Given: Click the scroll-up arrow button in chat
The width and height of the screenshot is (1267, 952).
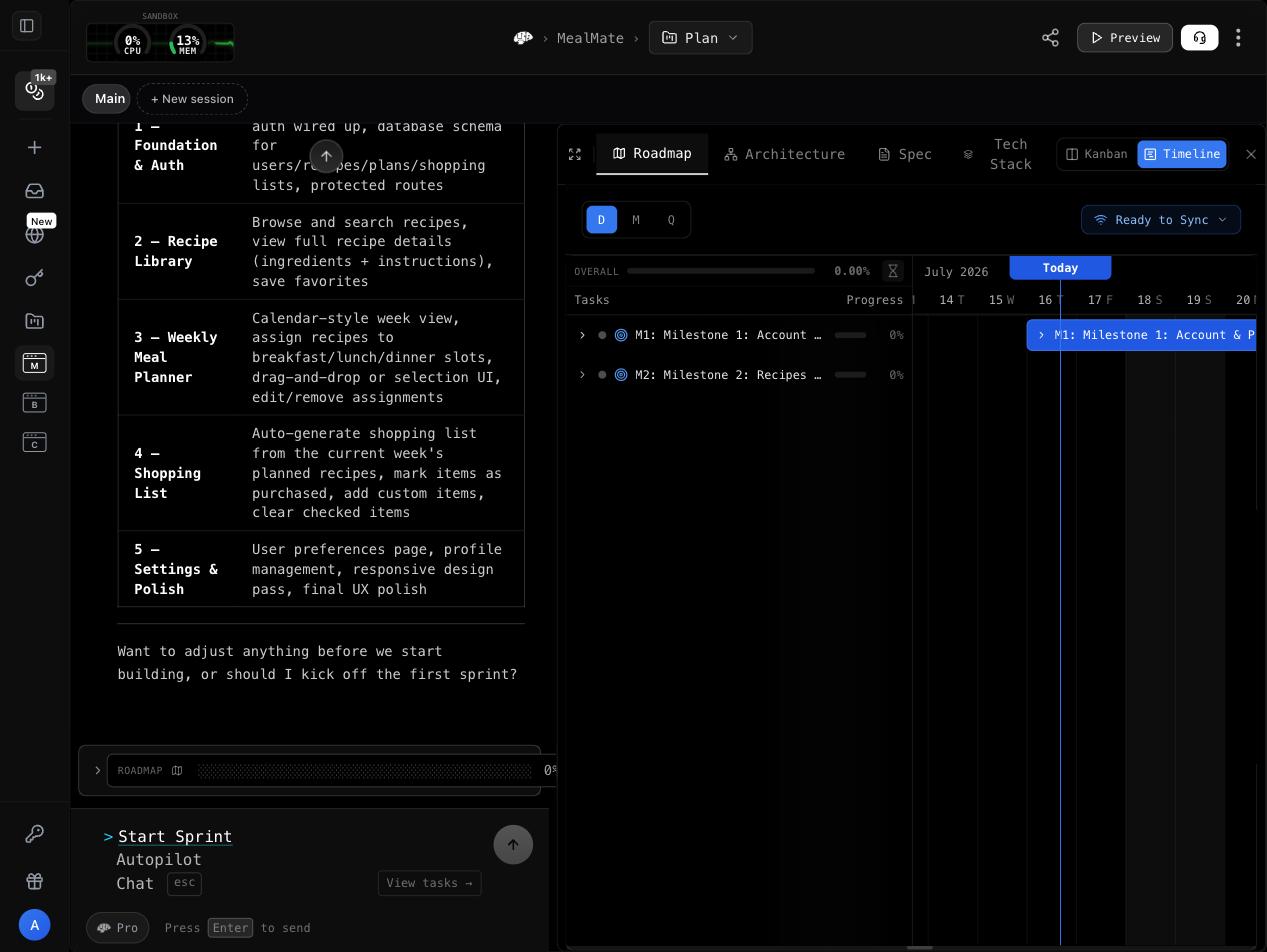Looking at the screenshot, I should click(326, 156).
